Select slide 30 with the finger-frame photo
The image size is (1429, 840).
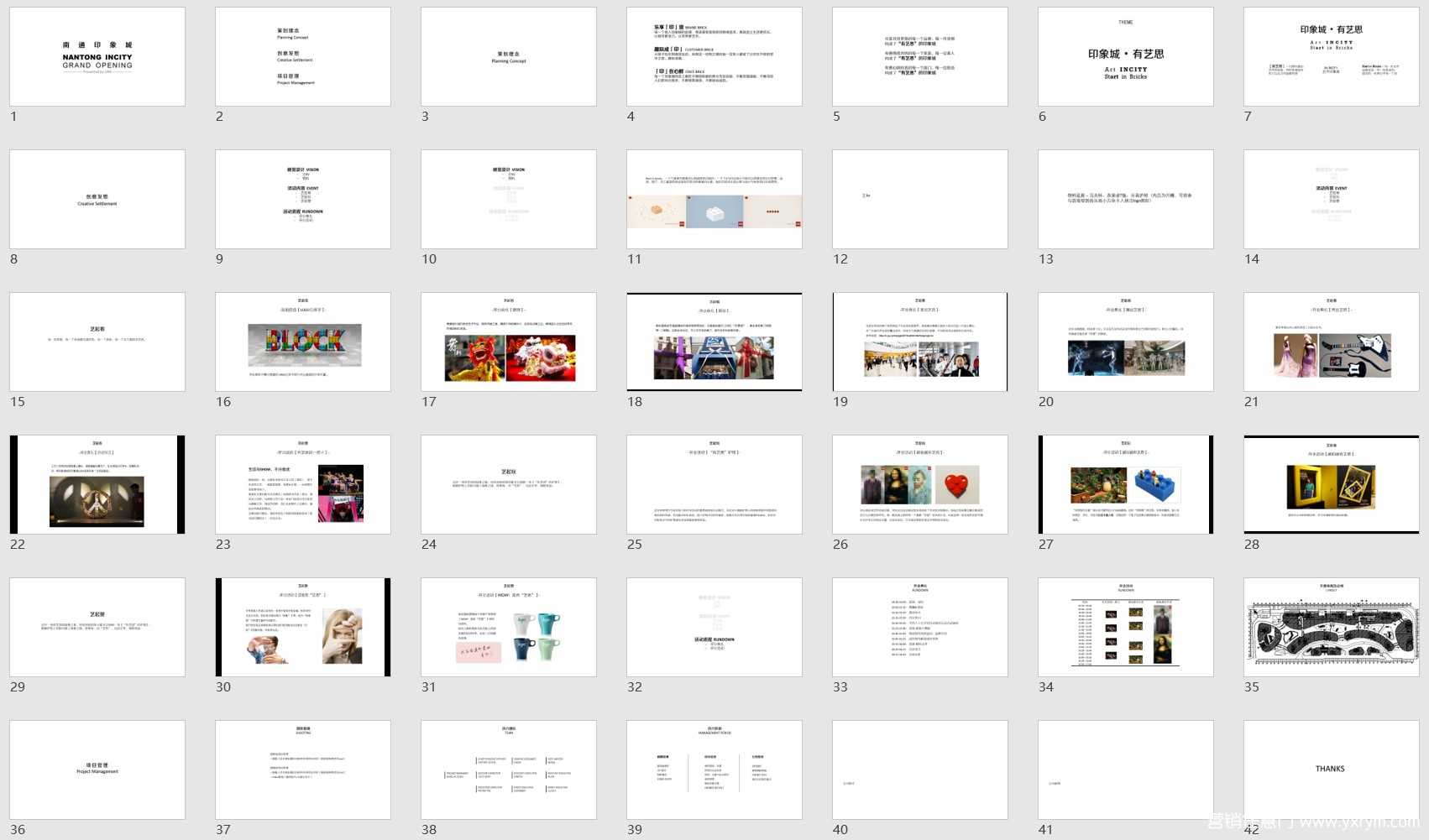tap(303, 628)
